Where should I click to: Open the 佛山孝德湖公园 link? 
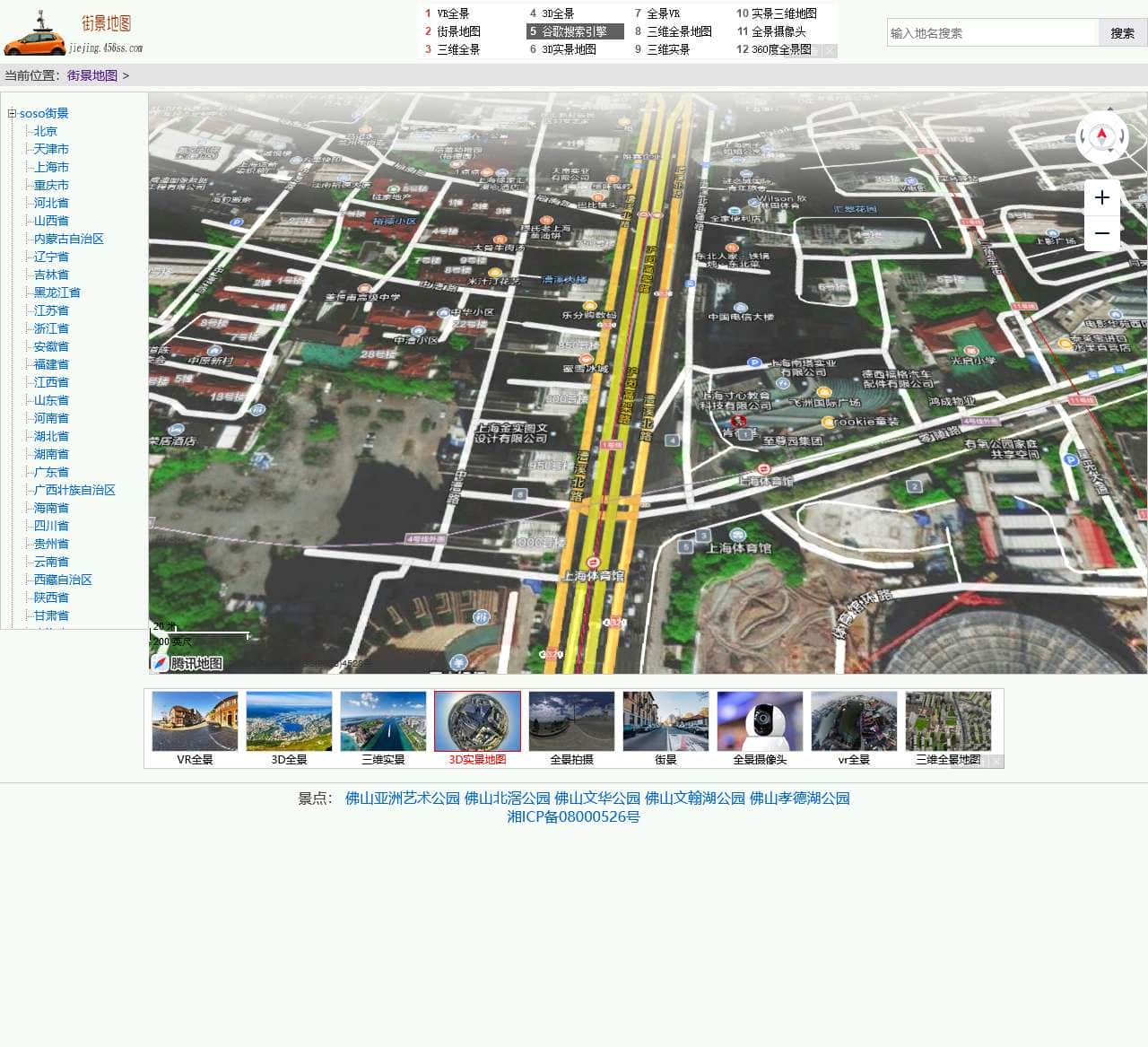click(799, 798)
